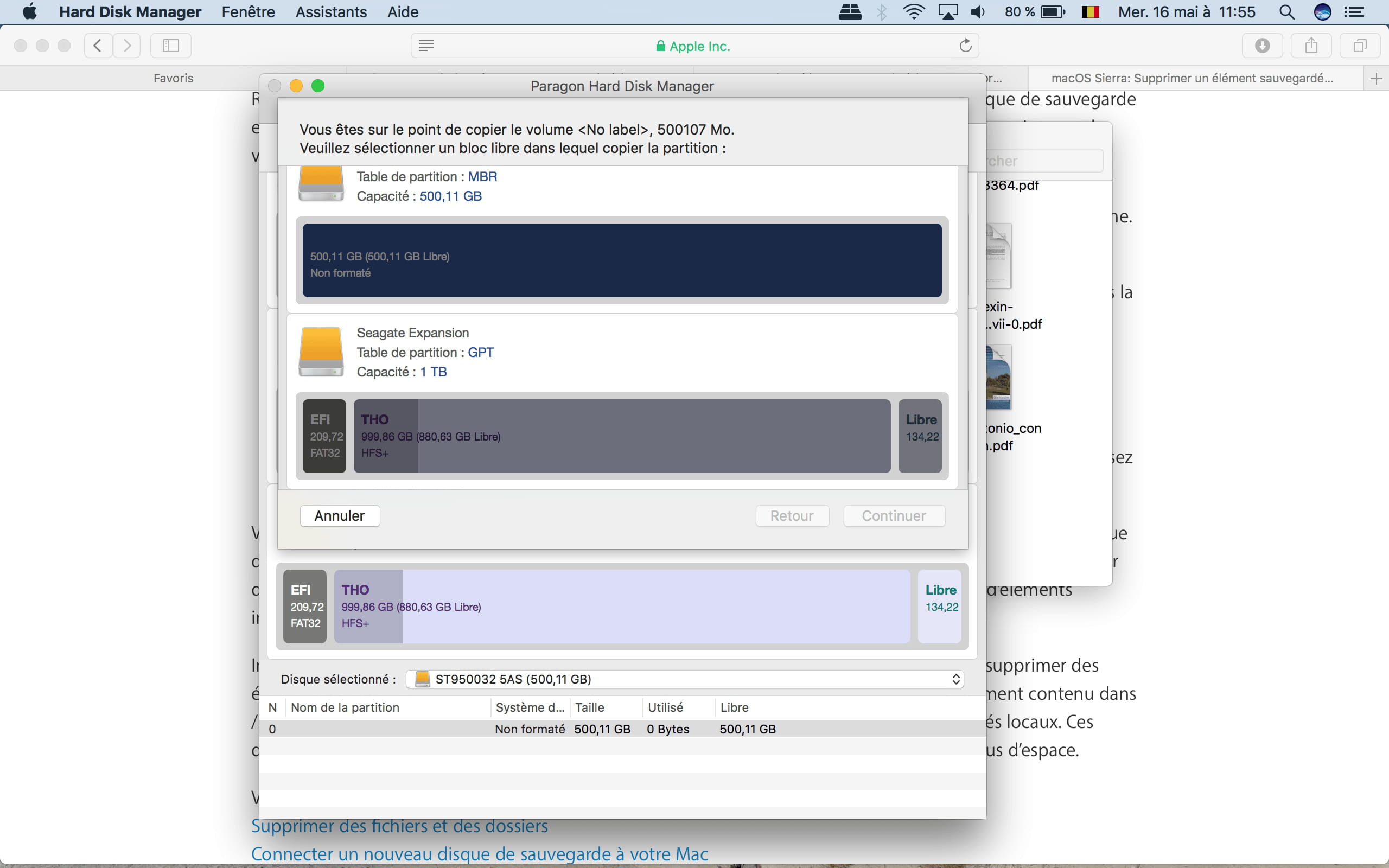Open Siri from the menu bar
The width and height of the screenshot is (1389, 868).
click(1322, 11)
